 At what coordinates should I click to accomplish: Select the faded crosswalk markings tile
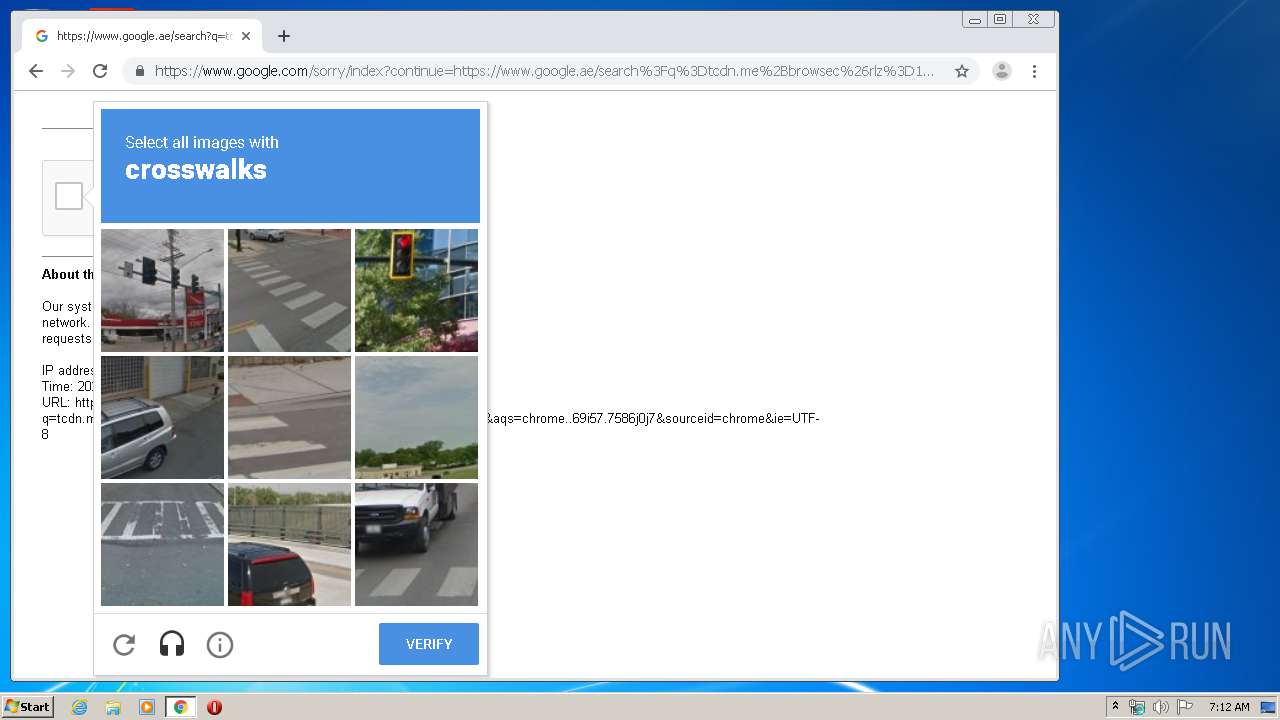tap(162, 544)
